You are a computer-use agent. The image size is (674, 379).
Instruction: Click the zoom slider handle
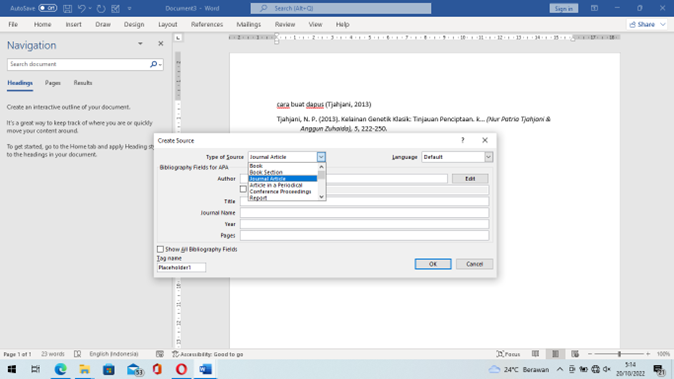619,354
